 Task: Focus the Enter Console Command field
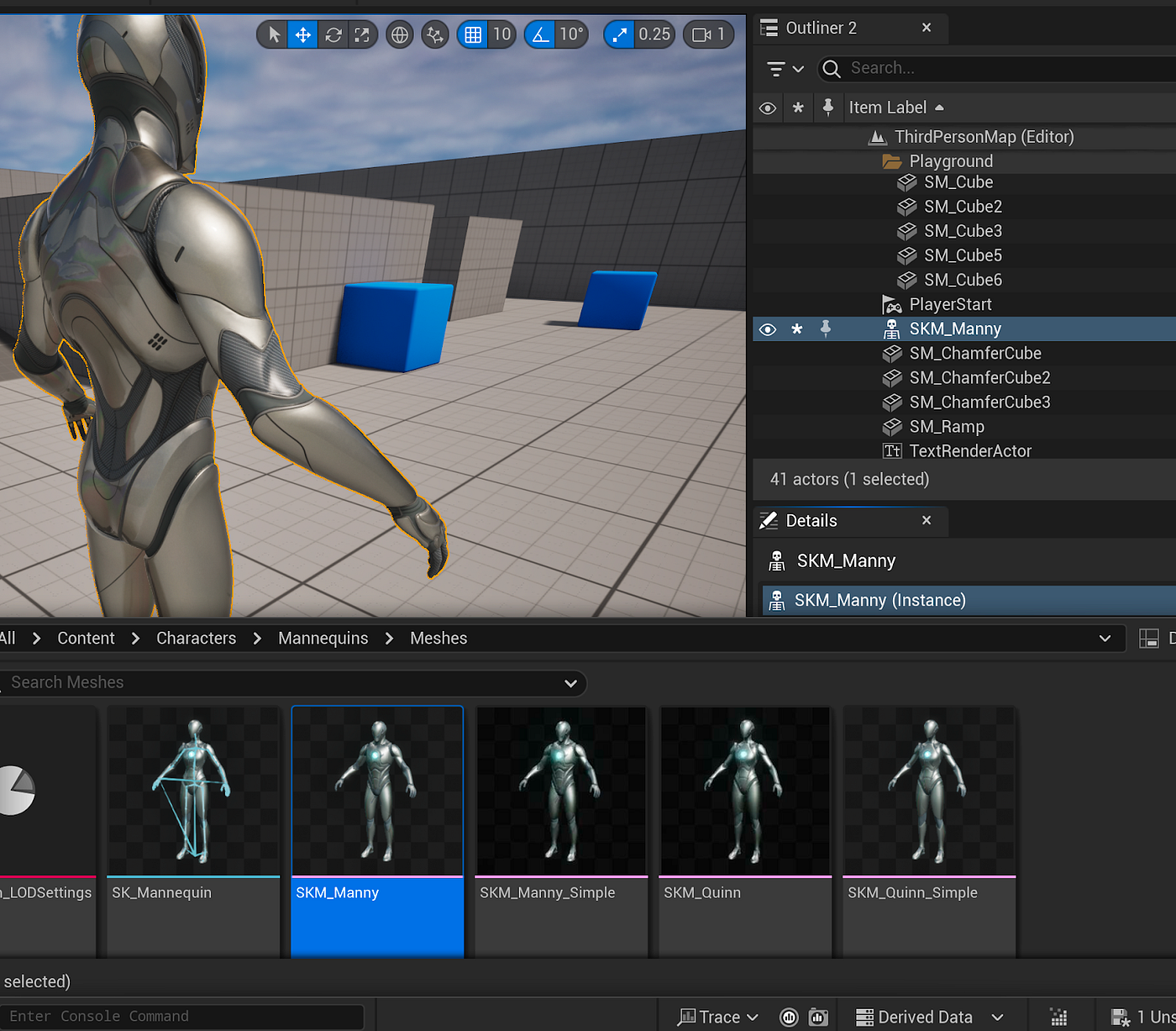pos(182,1017)
